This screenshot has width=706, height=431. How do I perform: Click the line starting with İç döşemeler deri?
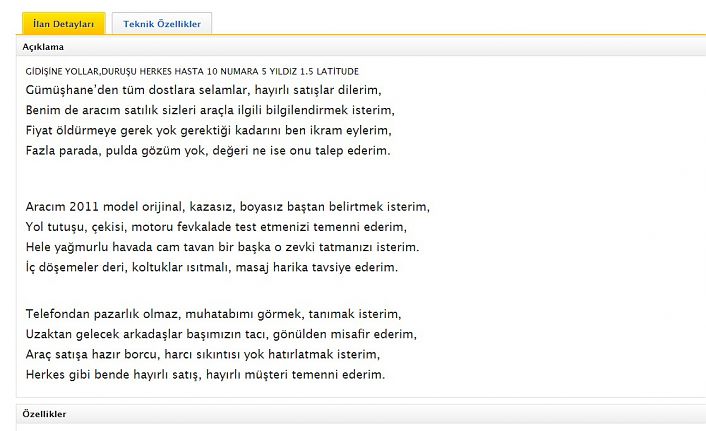(212, 267)
